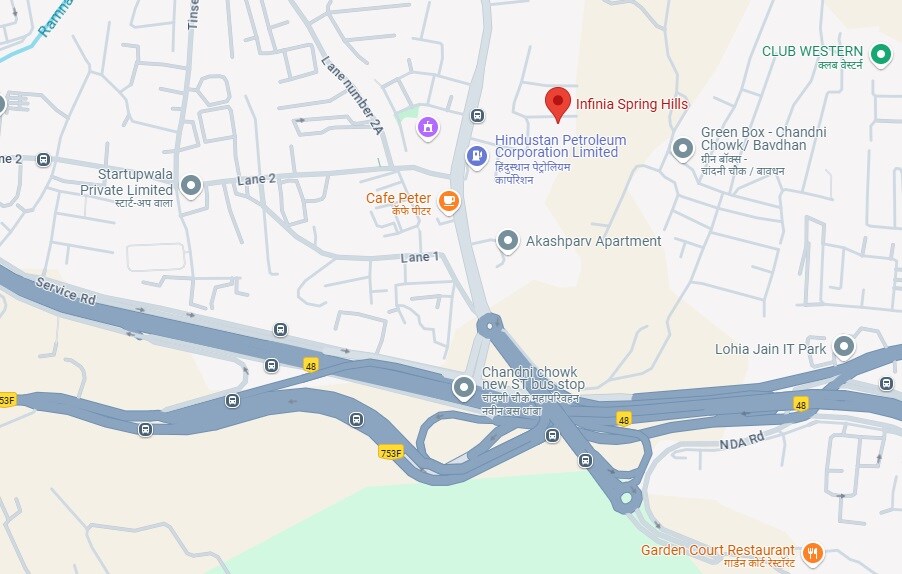The width and height of the screenshot is (902, 574).
Task: Select the CLUB WESTERN green marker
Action: pyautogui.click(x=880, y=55)
